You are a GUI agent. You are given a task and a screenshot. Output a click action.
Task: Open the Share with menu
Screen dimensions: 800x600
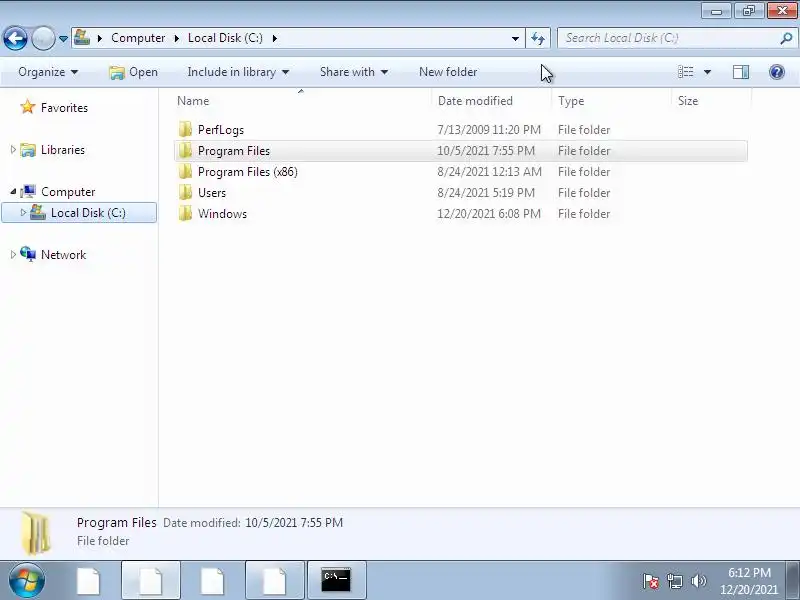(354, 72)
